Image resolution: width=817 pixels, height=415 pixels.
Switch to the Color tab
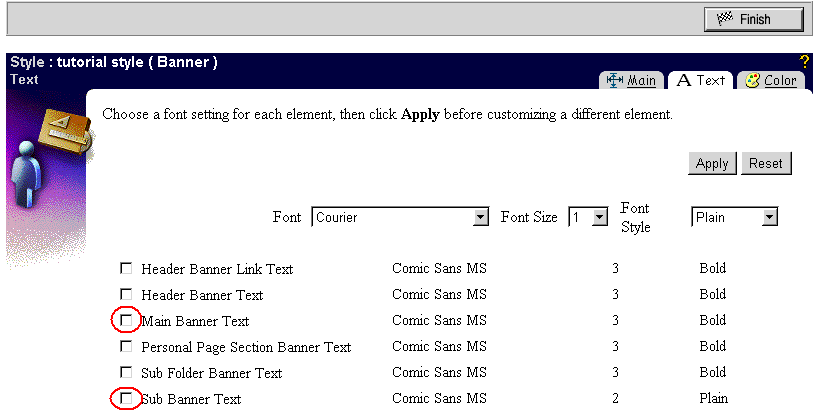pyautogui.click(x=770, y=80)
